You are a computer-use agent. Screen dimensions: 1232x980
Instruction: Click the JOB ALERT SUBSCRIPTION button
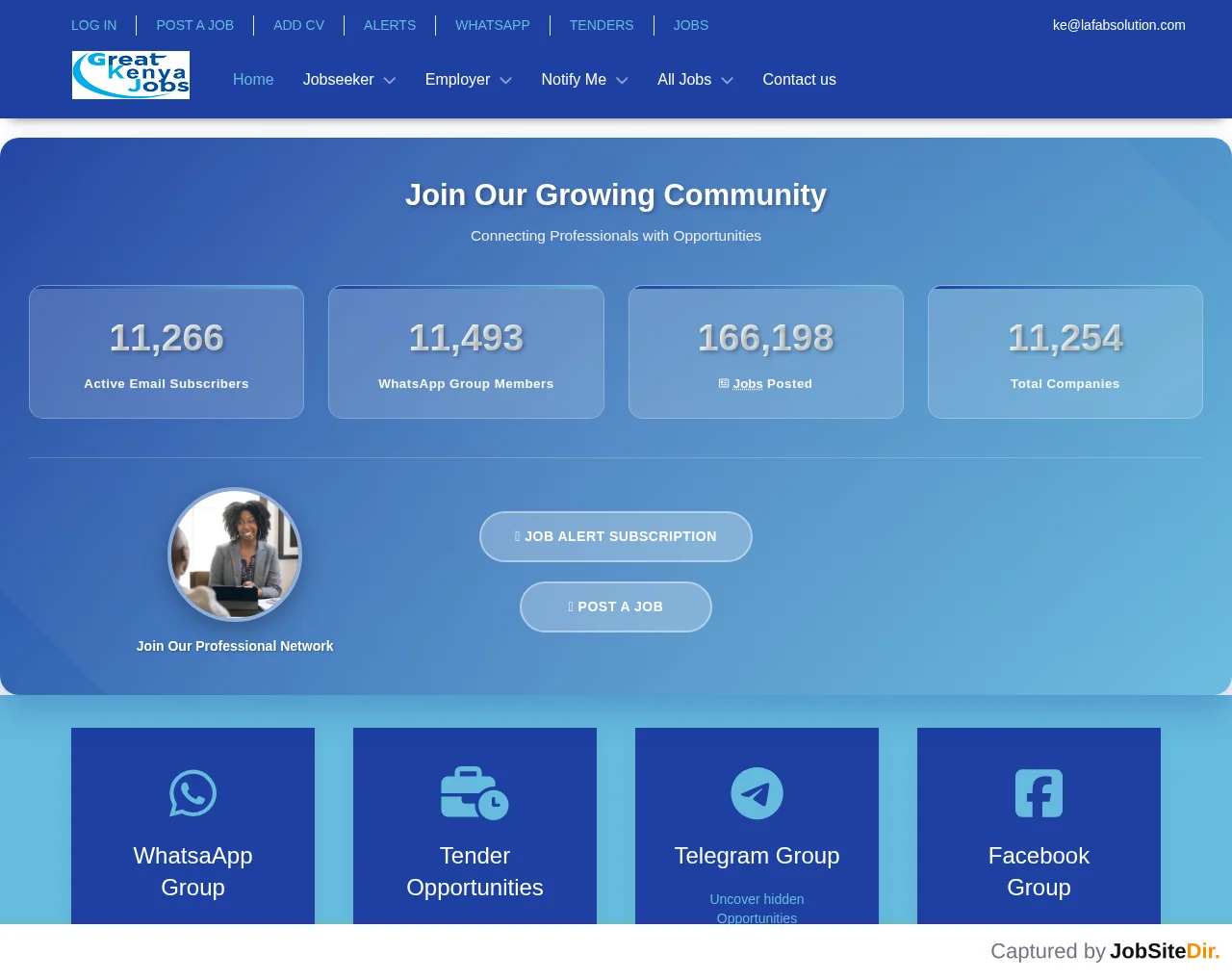pyautogui.click(x=616, y=536)
